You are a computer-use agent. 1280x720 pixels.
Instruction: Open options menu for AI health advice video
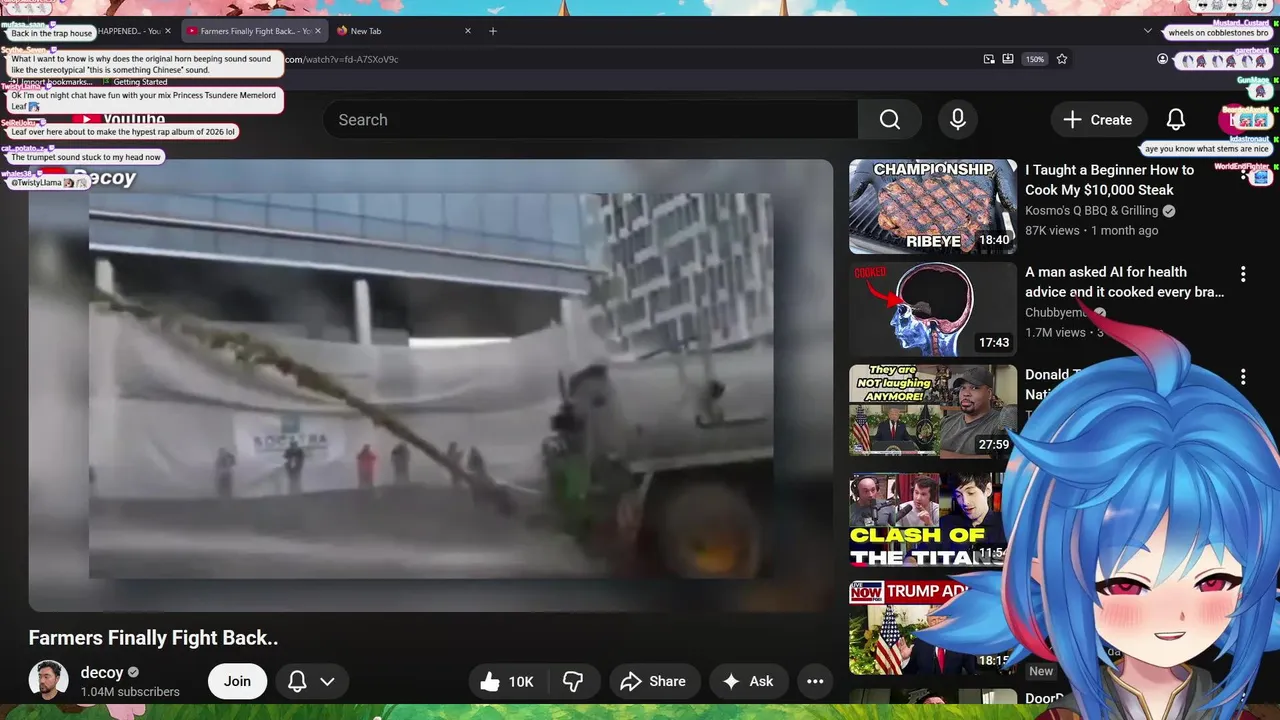(1243, 274)
